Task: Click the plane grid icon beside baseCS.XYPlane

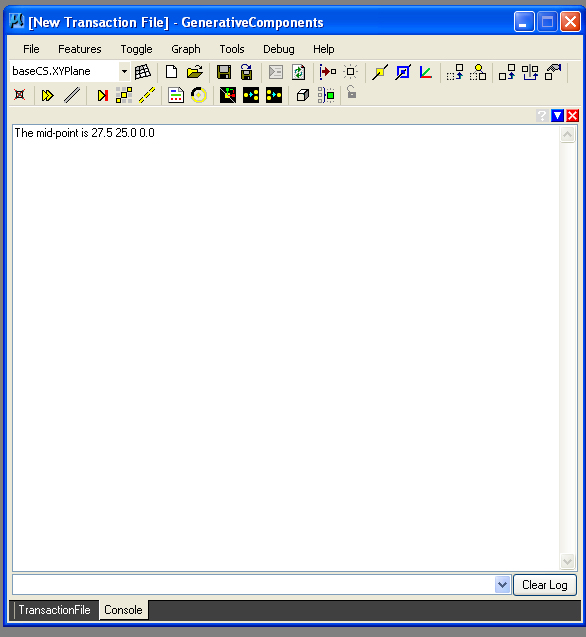Action: 143,72
